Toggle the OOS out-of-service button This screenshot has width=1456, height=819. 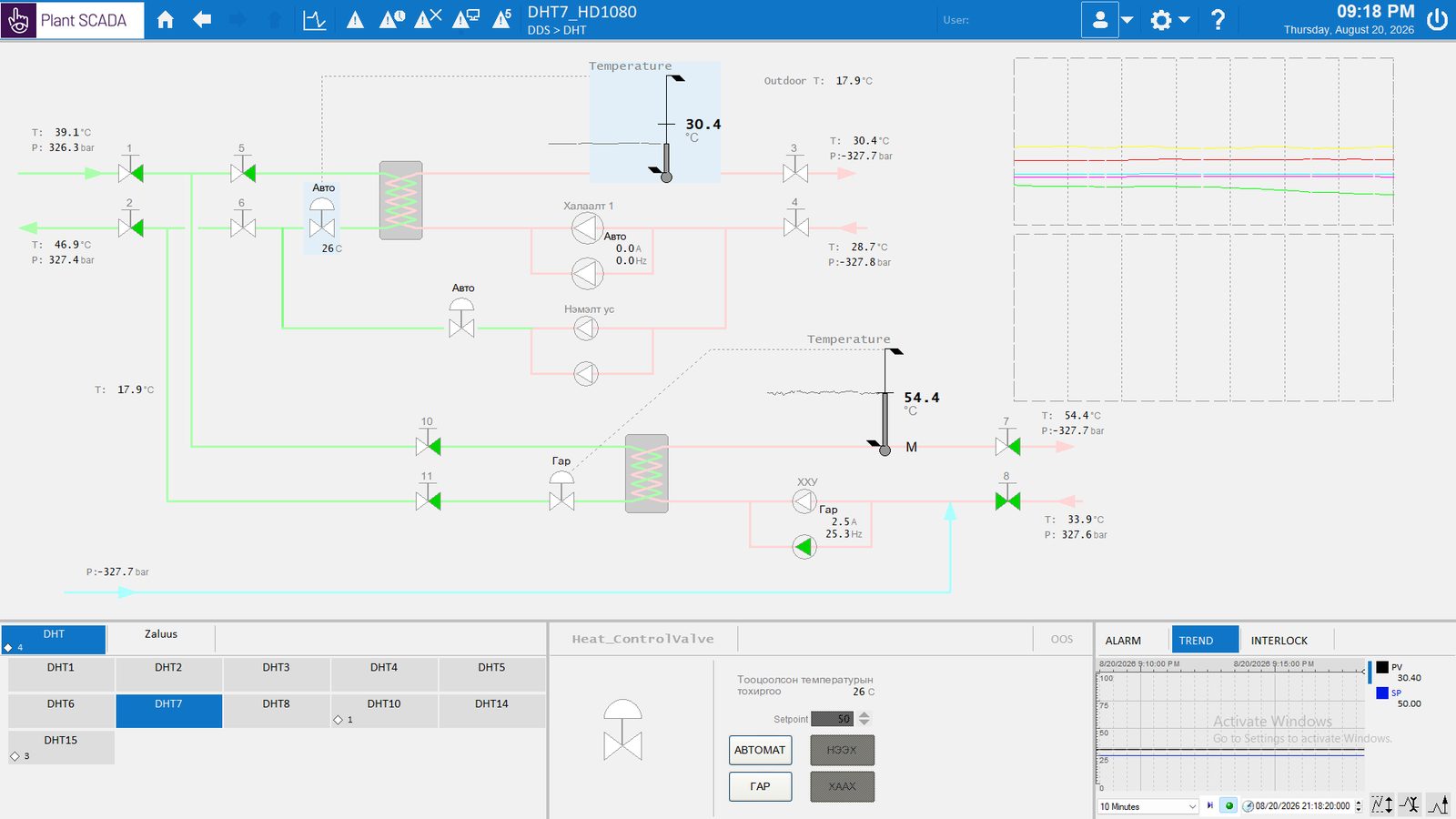(1061, 639)
